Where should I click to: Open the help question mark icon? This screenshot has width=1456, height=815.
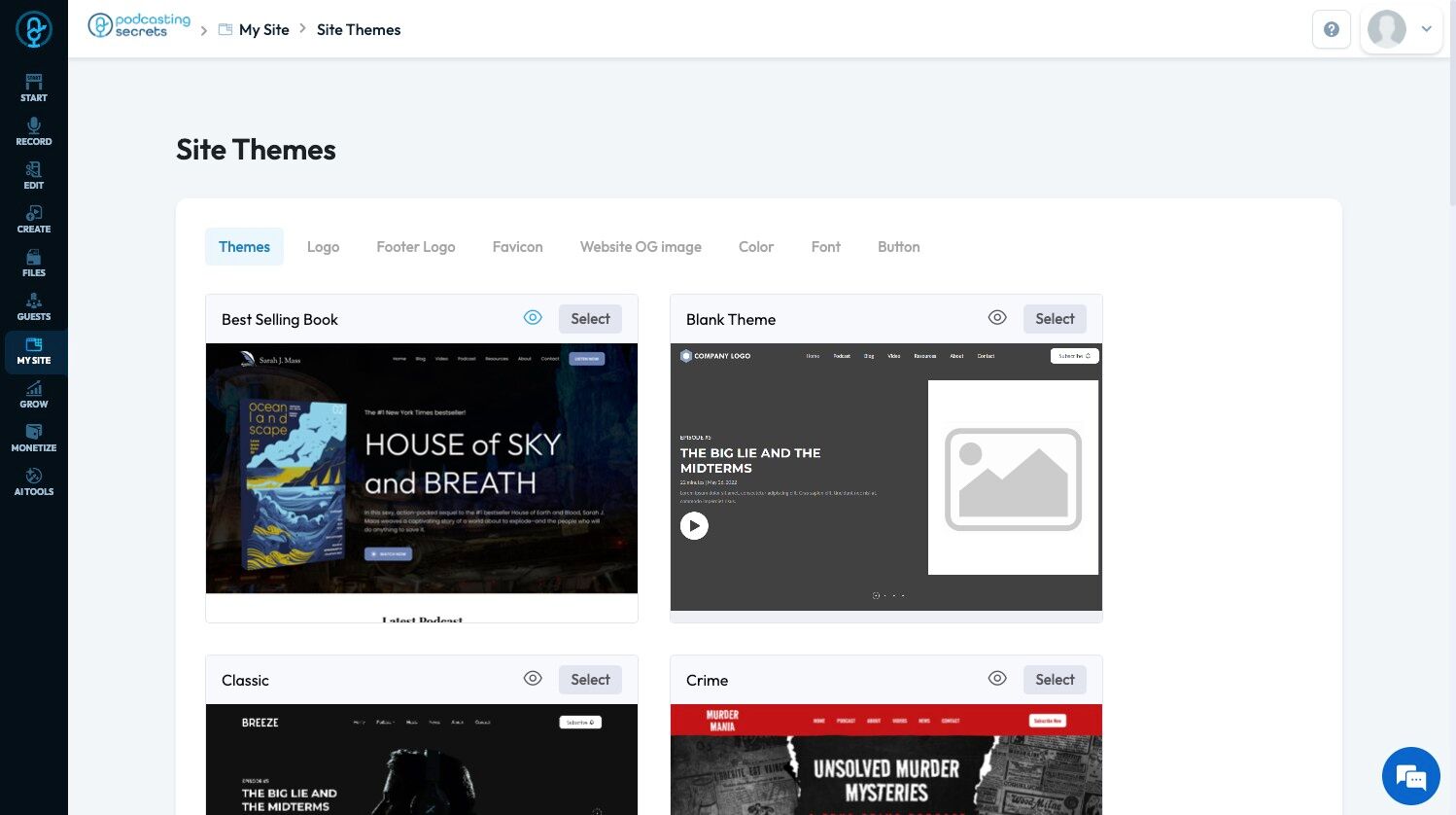pos(1332,29)
